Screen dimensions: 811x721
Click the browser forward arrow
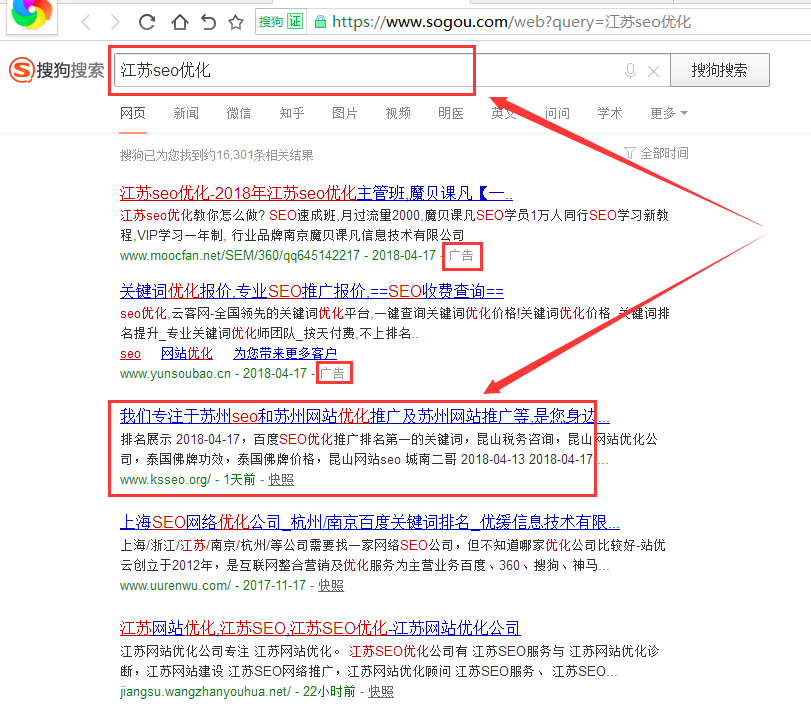(115, 22)
